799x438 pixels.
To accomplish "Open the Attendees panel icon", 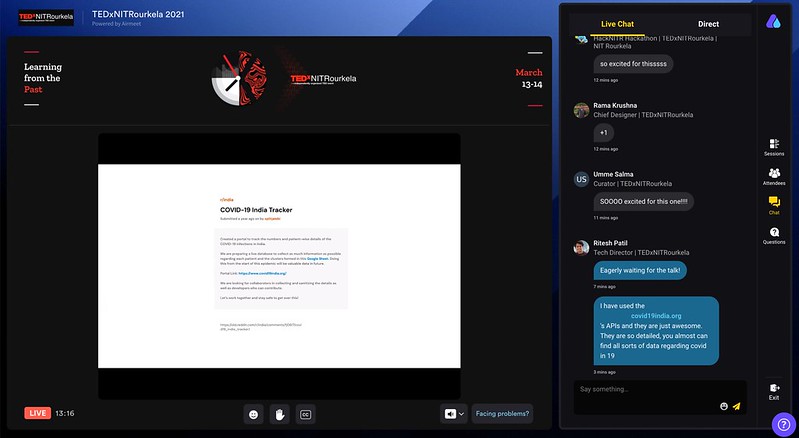I will (x=774, y=177).
